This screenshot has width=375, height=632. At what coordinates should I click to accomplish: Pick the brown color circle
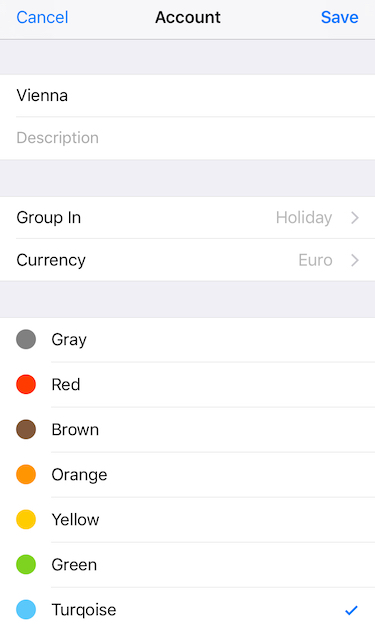(26, 429)
